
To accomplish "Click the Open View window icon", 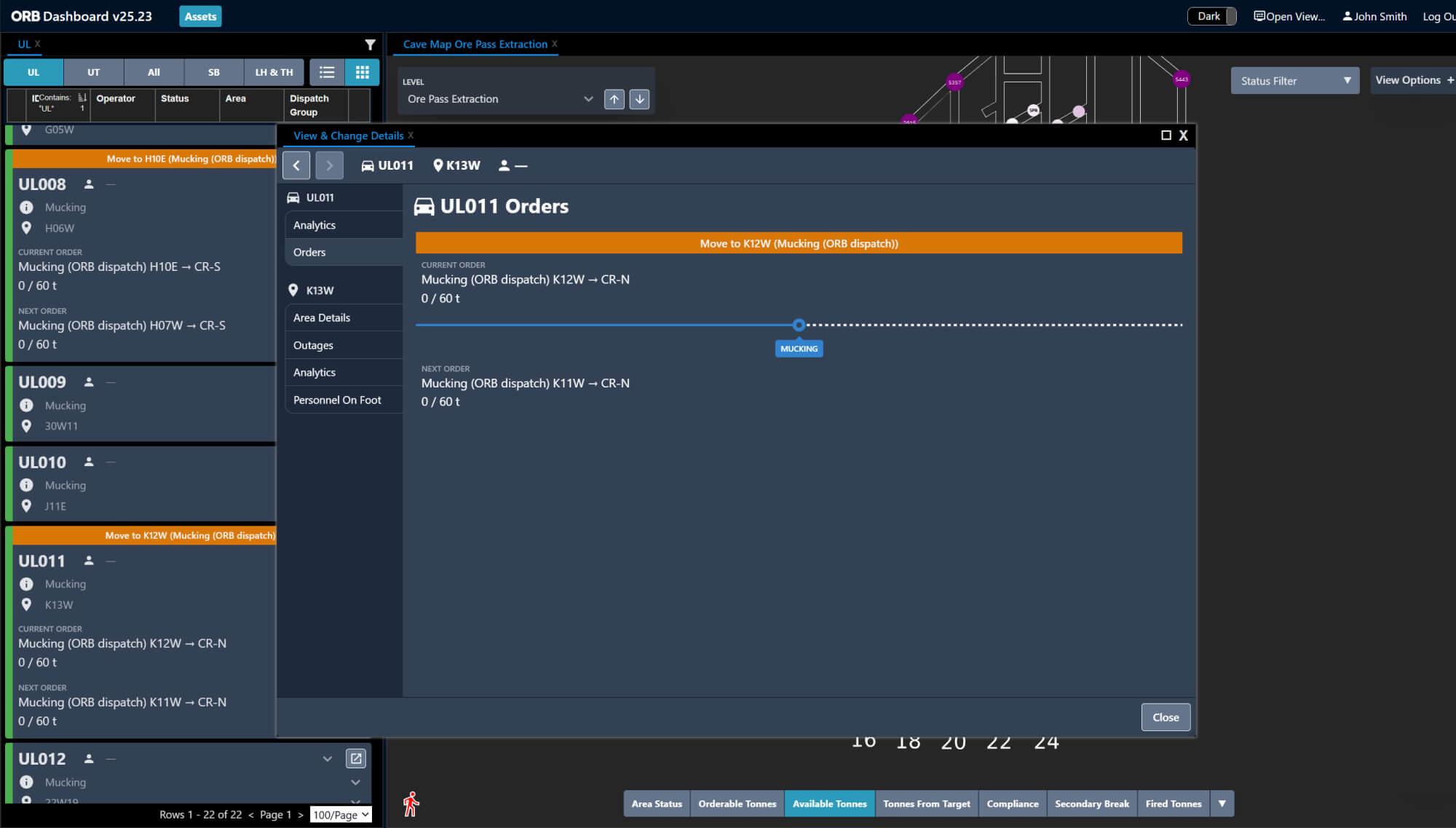I will point(1259,16).
